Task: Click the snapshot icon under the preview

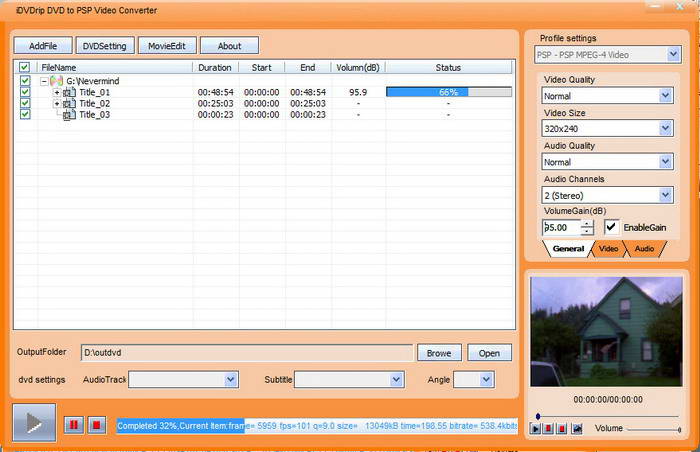Action: tap(576, 428)
